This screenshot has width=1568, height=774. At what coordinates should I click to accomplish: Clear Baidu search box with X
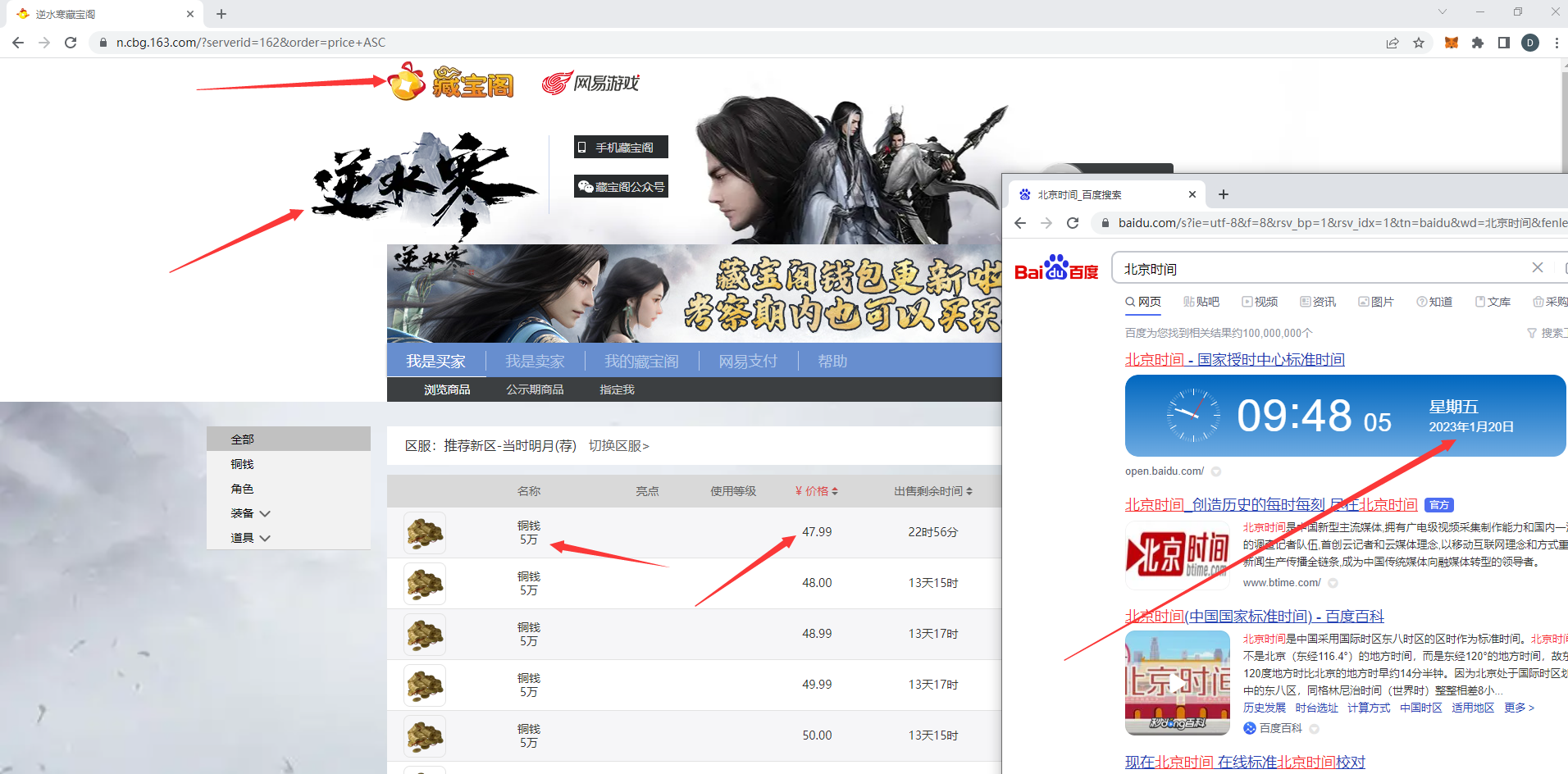pos(1538,268)
